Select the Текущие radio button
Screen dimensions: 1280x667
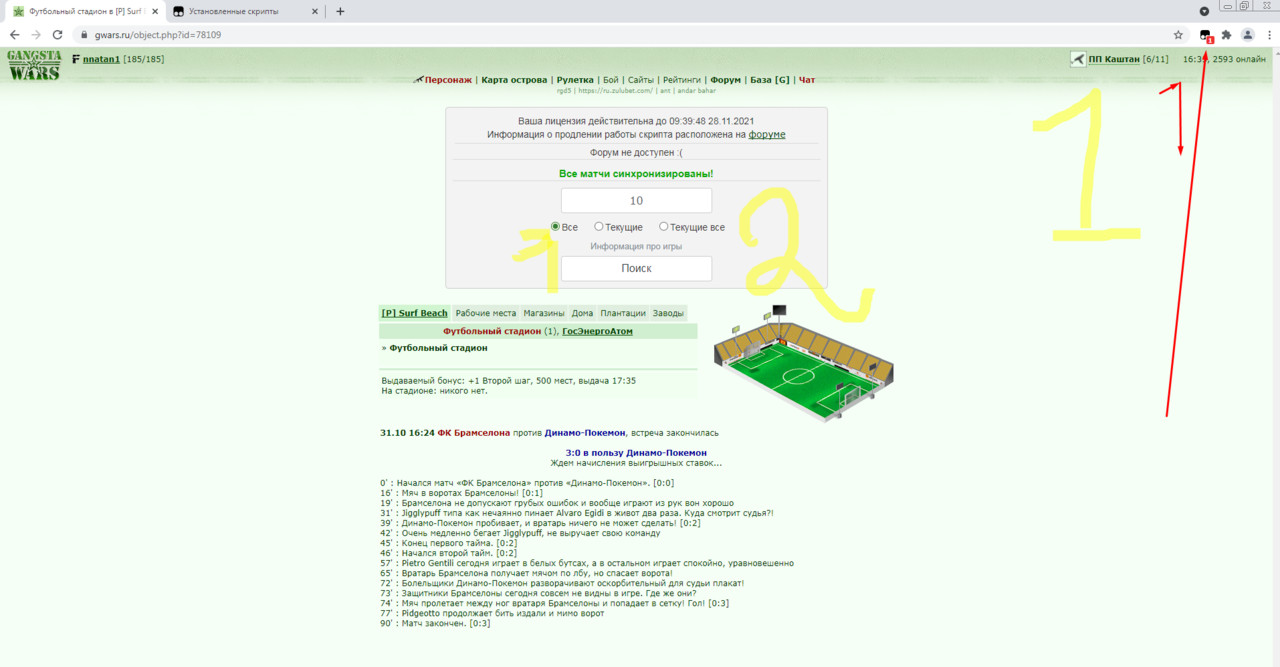click(599, 227)
